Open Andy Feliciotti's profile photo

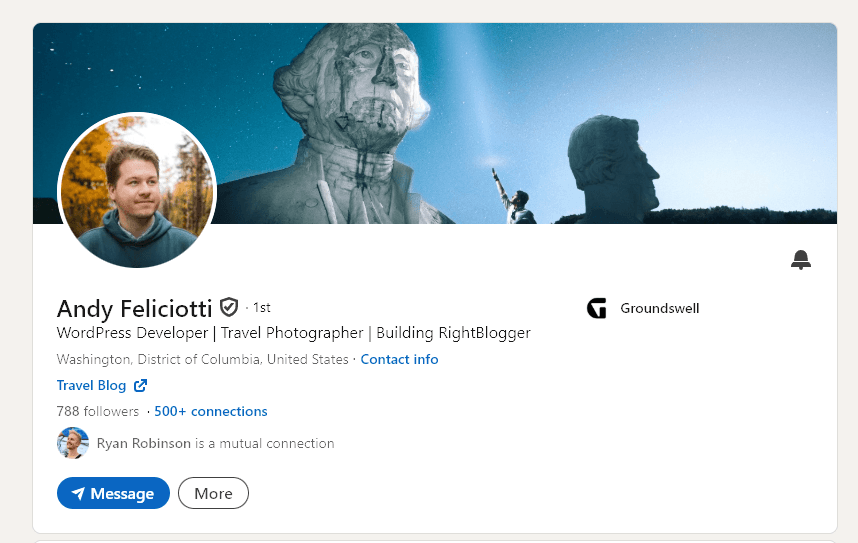tap(137, 190)
